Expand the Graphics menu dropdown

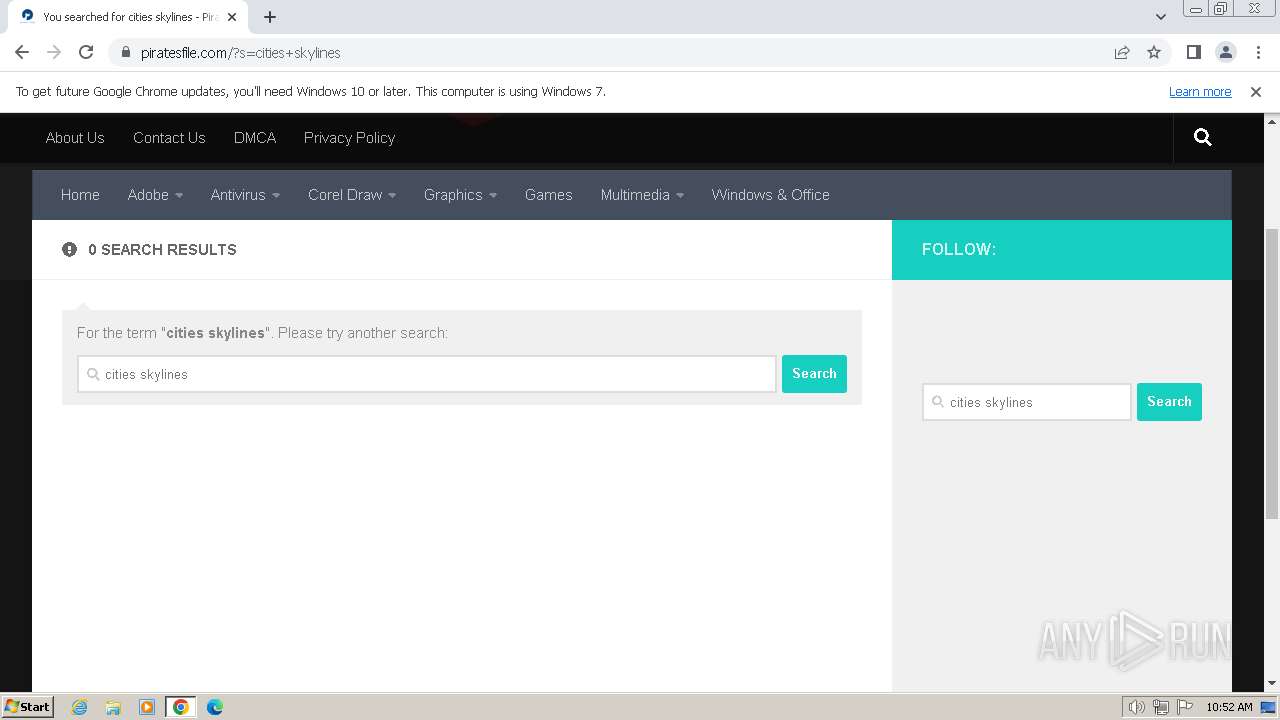click(460, 195)
